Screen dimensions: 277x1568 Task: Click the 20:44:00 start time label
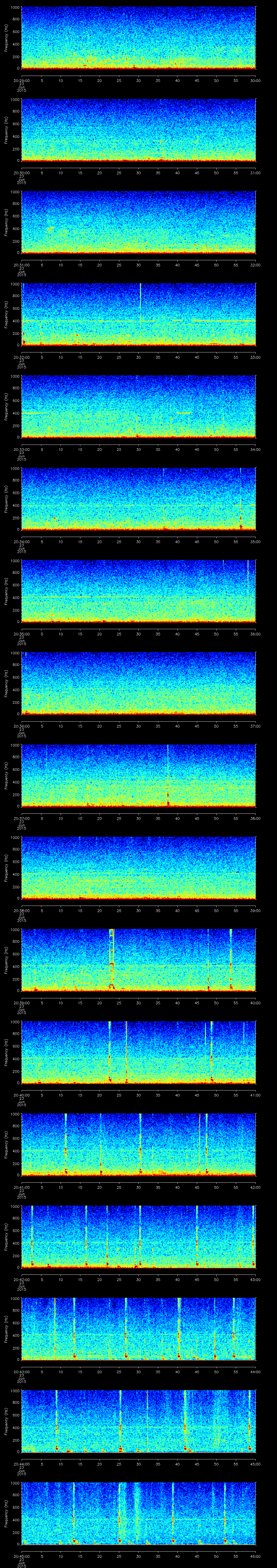tap(21, 1463)
